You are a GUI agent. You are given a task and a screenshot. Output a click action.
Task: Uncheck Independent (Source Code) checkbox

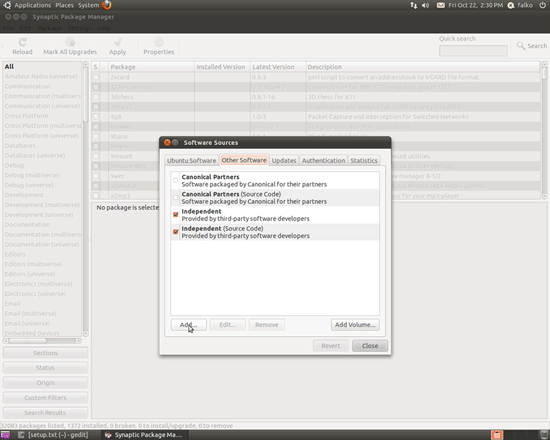pos(176,232)
